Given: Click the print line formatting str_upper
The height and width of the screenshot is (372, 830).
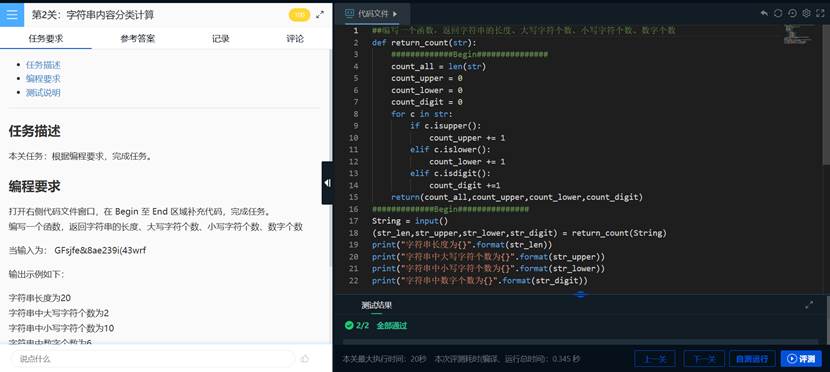Looking at the screenshot, I should click(x=488, y=257).
